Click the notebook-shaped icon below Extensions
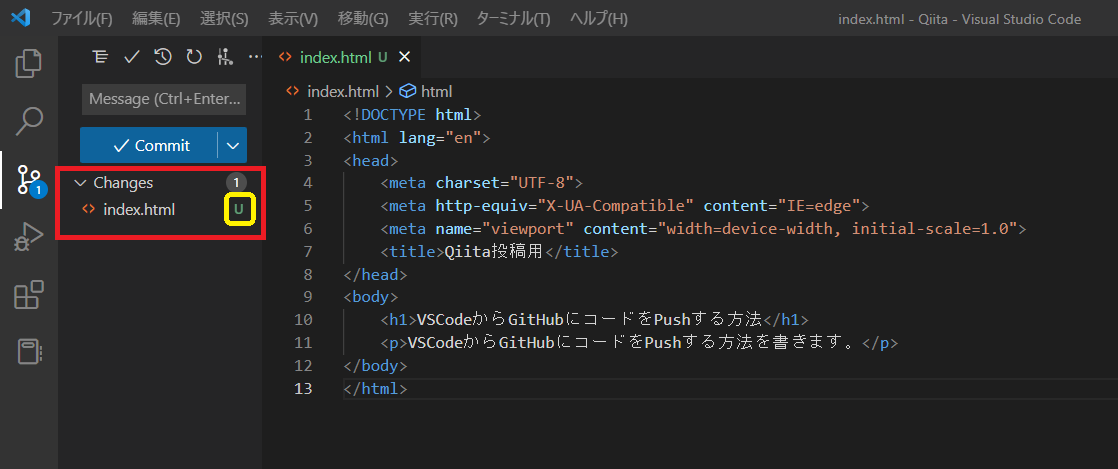Viewport: 1118px width, 469px height. click(29, 352)
